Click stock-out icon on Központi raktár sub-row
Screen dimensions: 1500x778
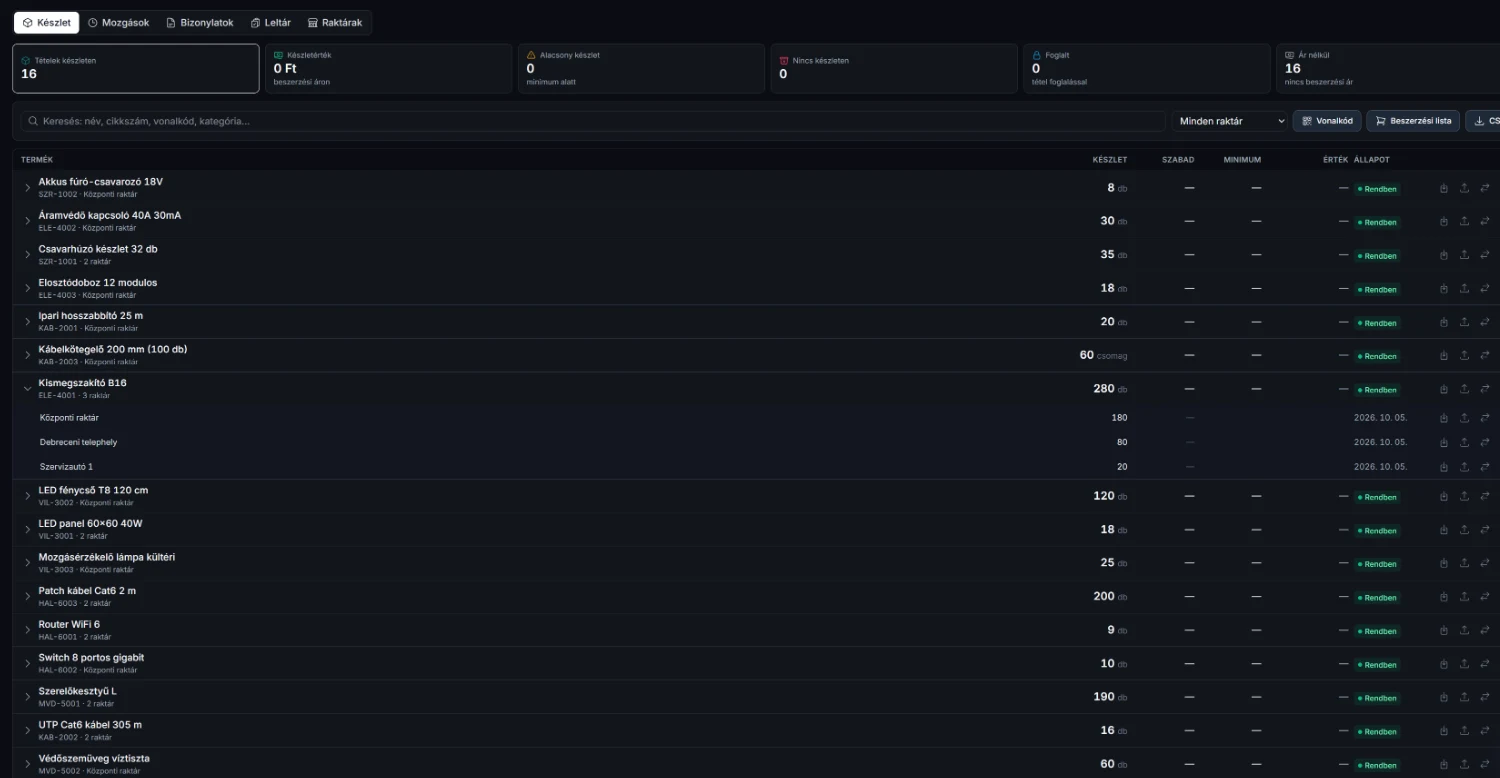(1464, 418)
